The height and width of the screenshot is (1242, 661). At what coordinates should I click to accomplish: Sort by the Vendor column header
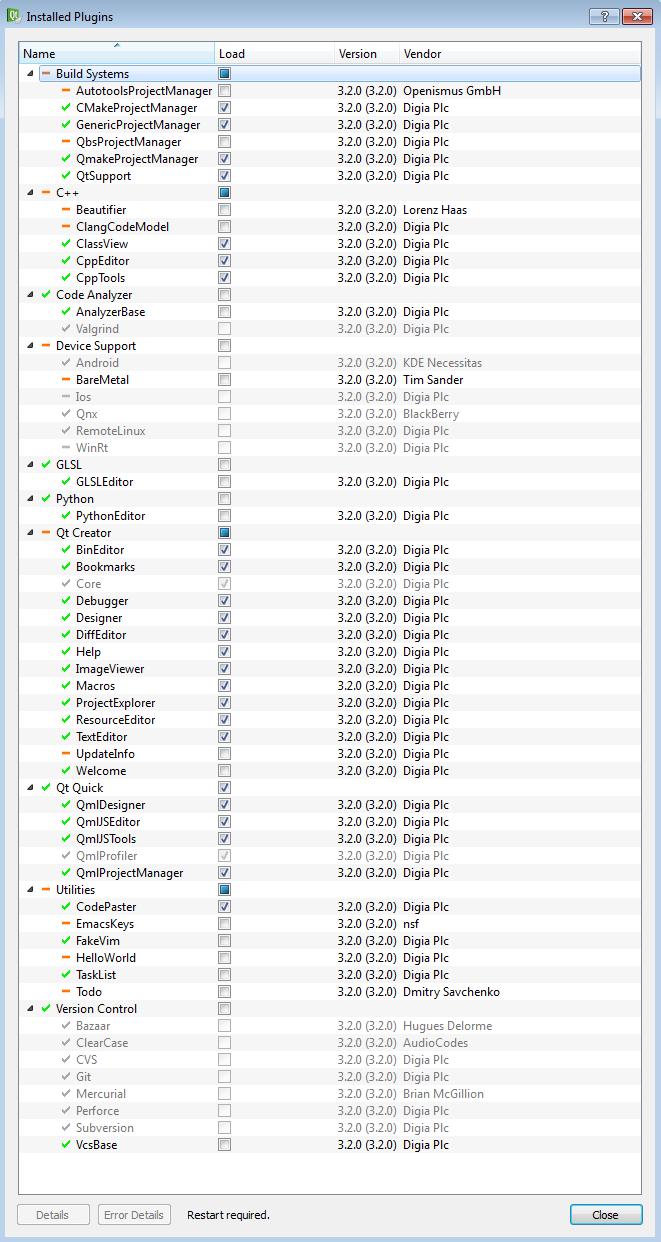click(x=520, y=54)
